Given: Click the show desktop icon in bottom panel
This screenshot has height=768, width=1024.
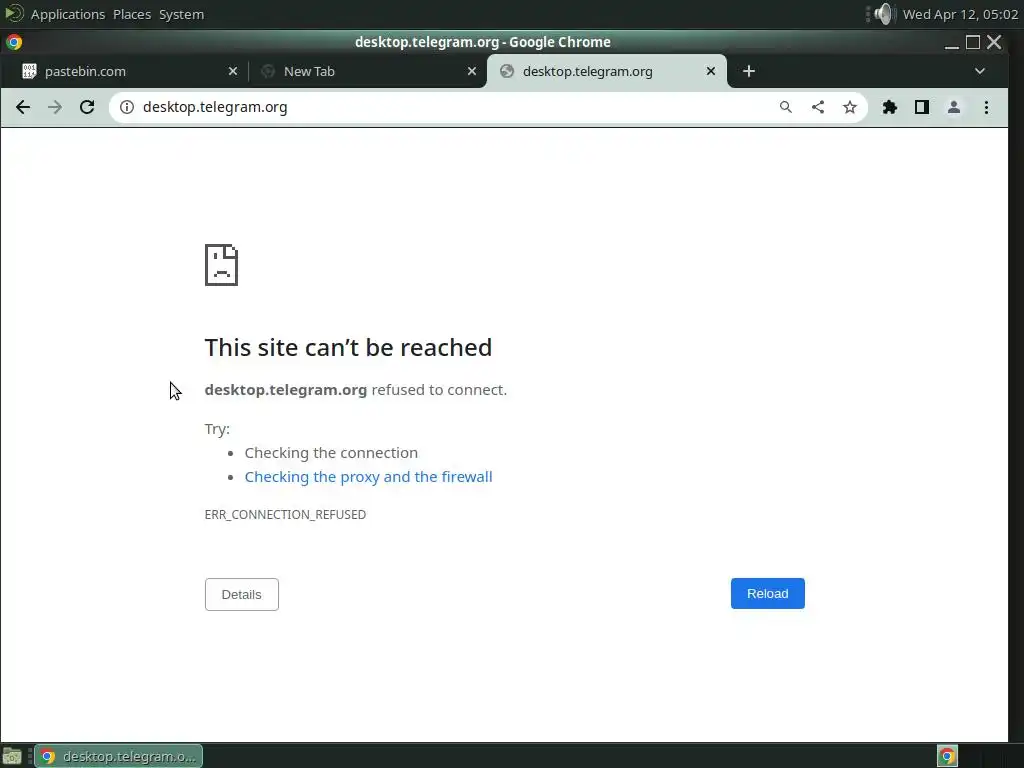Looking at the screenshot, I should pyautogui.click(x=12, y=756).
